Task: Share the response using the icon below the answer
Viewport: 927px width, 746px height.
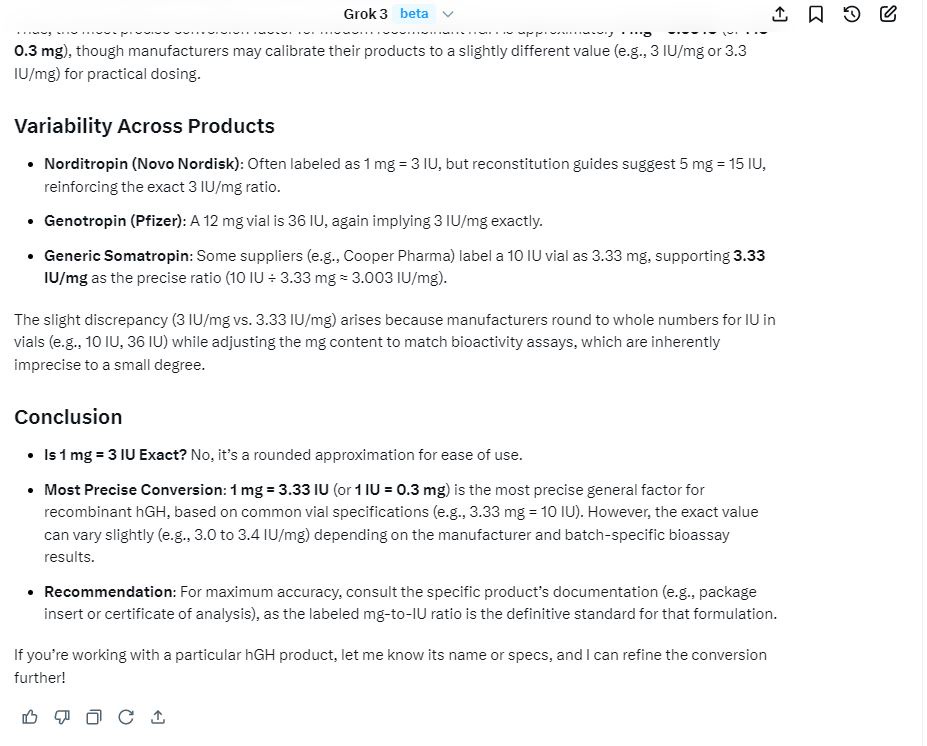Action: click(158, 717)
